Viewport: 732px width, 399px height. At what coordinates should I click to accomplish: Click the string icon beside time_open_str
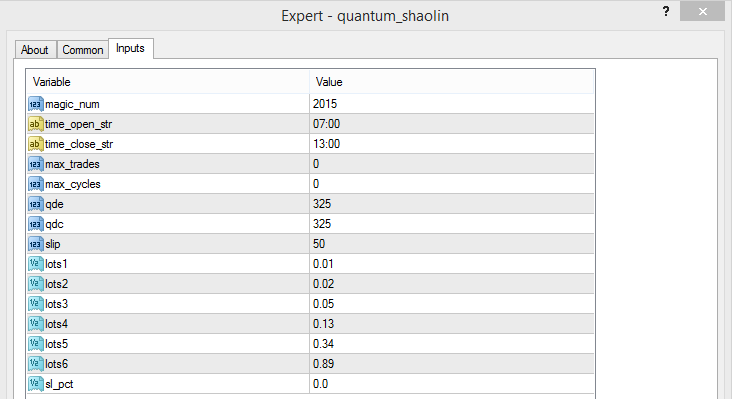[x=36, y=124]
